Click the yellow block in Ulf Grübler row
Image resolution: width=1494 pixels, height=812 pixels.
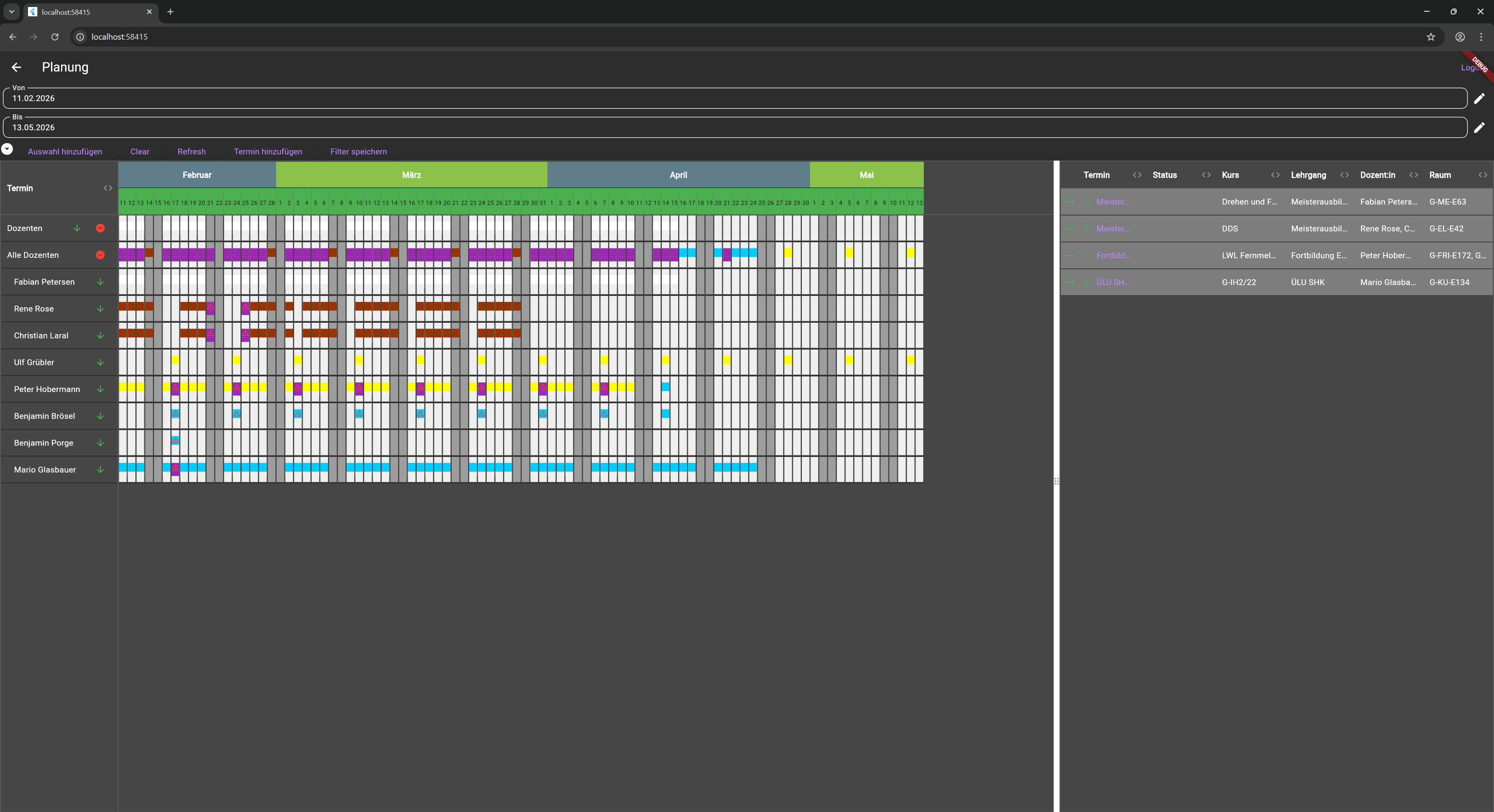click(x=175, y=360)
